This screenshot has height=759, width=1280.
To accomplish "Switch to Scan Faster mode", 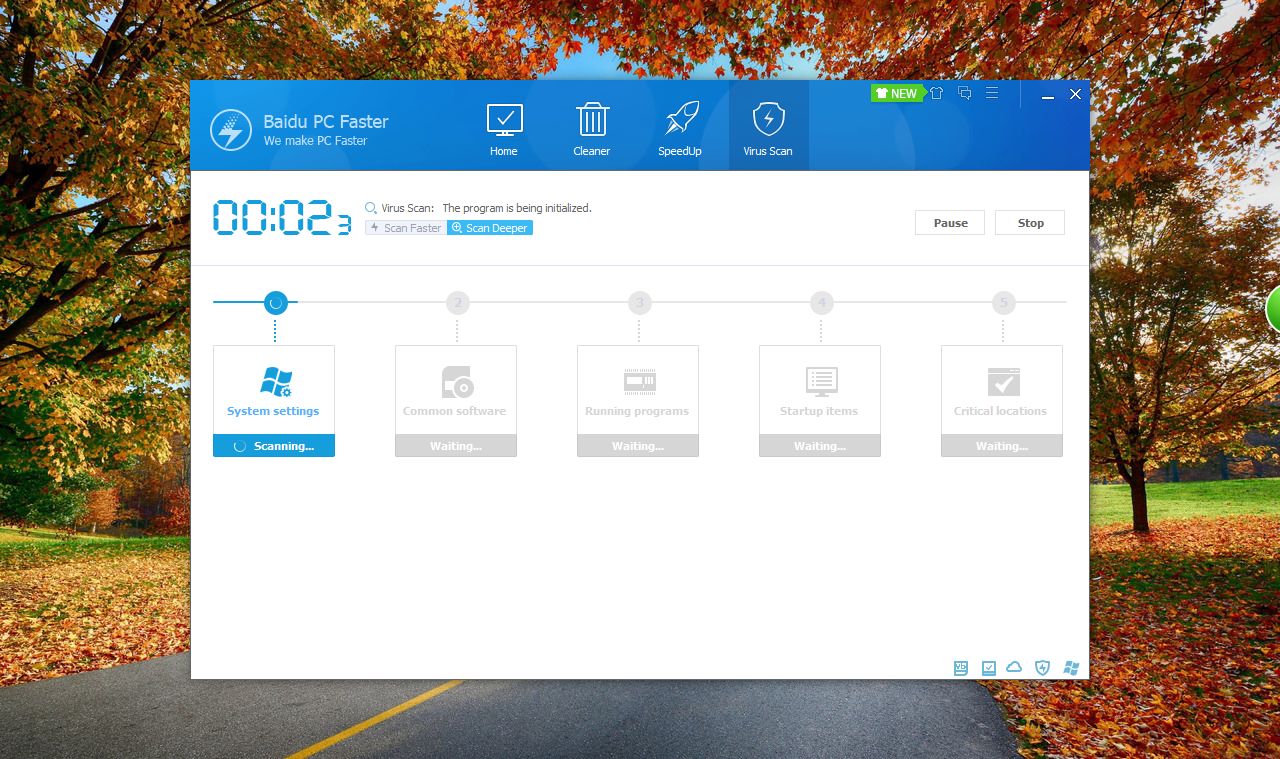I will coord(406,228).
